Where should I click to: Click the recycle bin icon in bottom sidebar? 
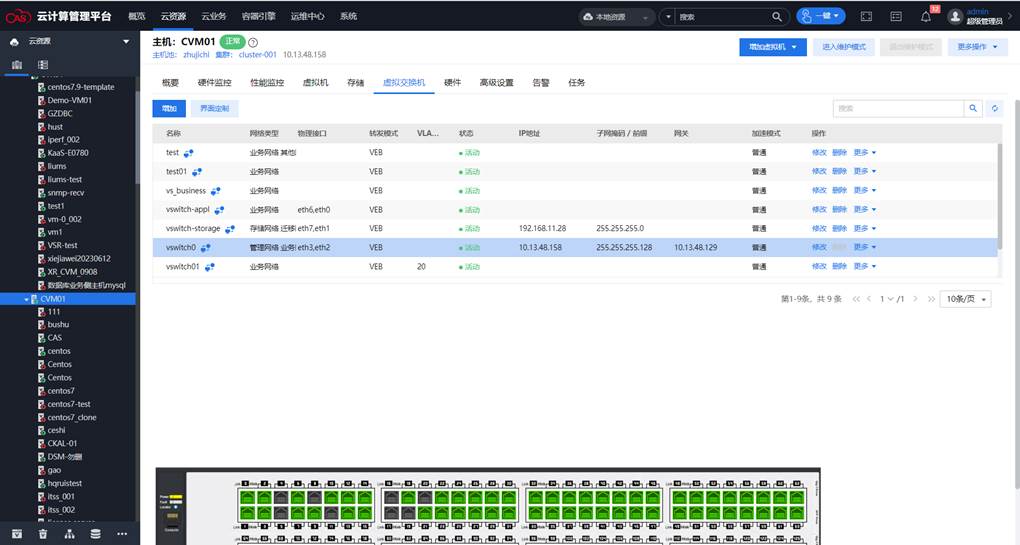click(42, 534)
